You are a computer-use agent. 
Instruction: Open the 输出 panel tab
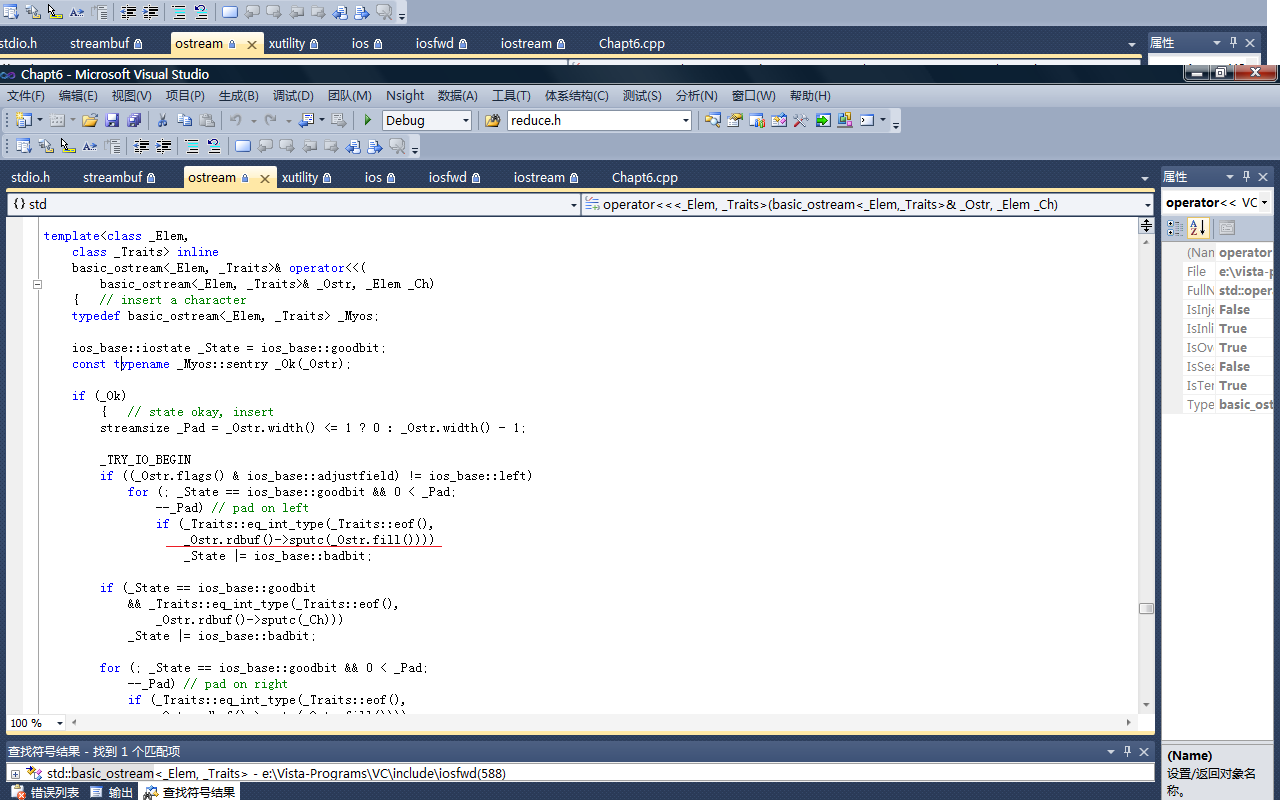(x=112, y=792)
